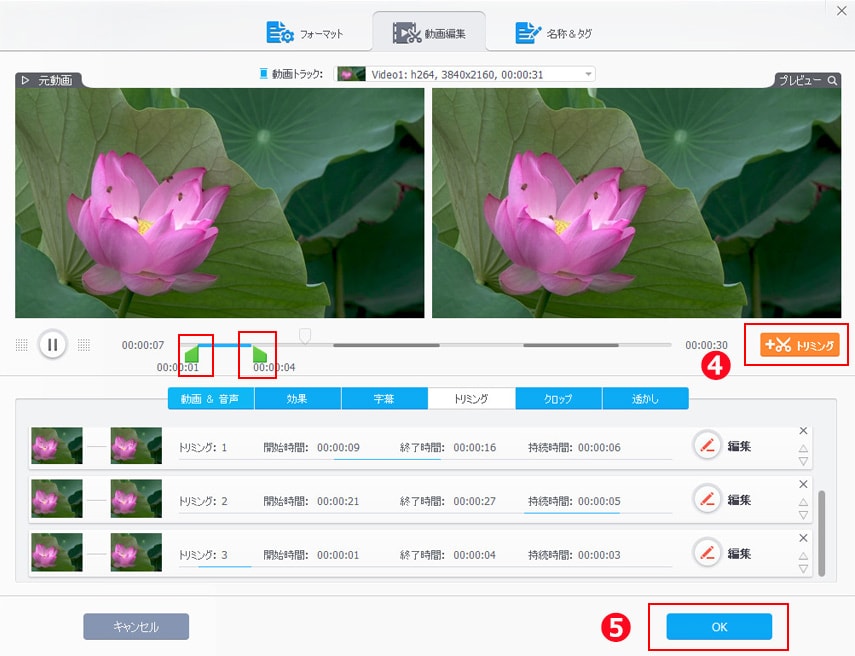The image size is (855, 656).
Task: Click the pencil edit icon for Trimming 3
Action: click(708, 553)
